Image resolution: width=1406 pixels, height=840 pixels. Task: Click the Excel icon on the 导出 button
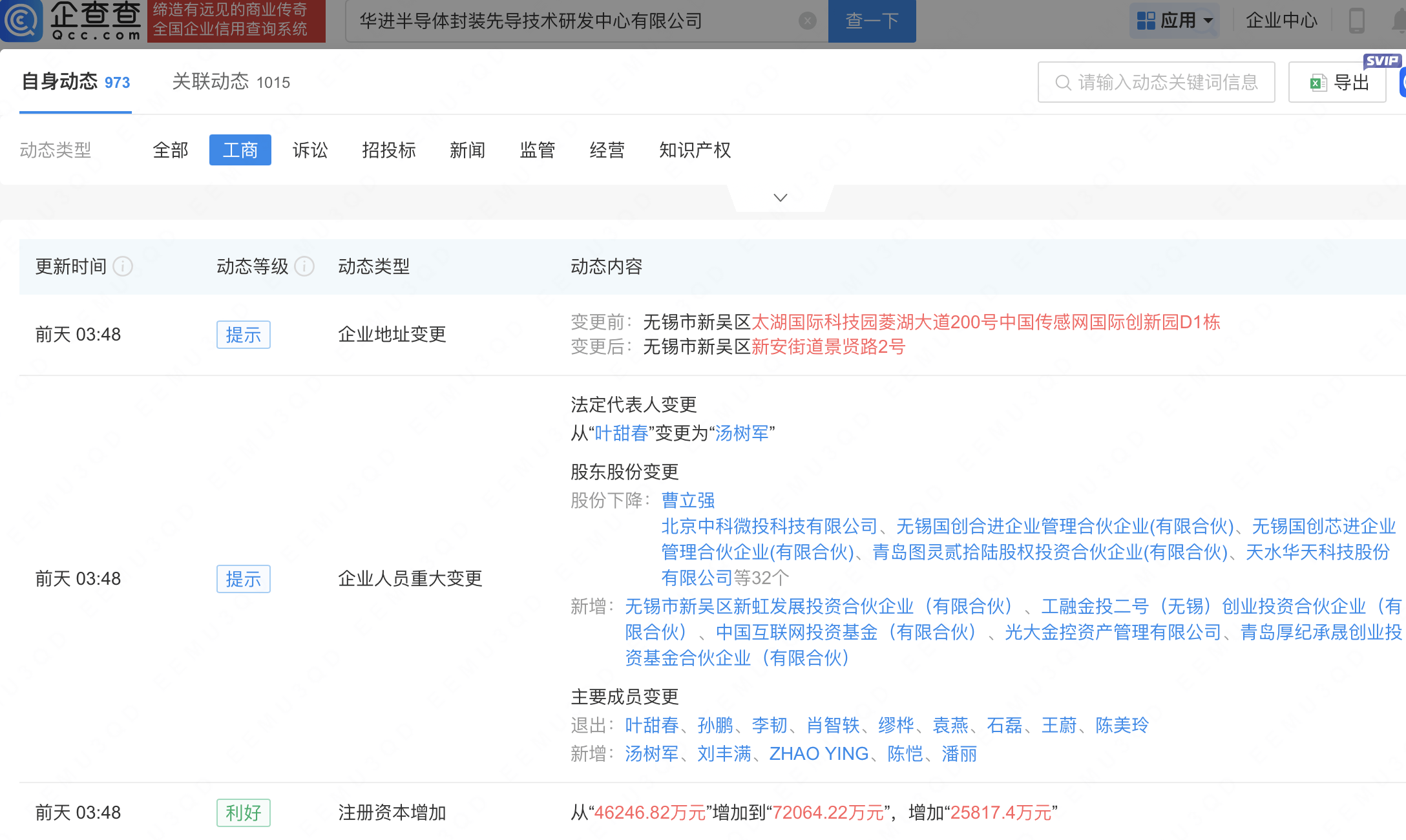click(x=1317, y=83)
